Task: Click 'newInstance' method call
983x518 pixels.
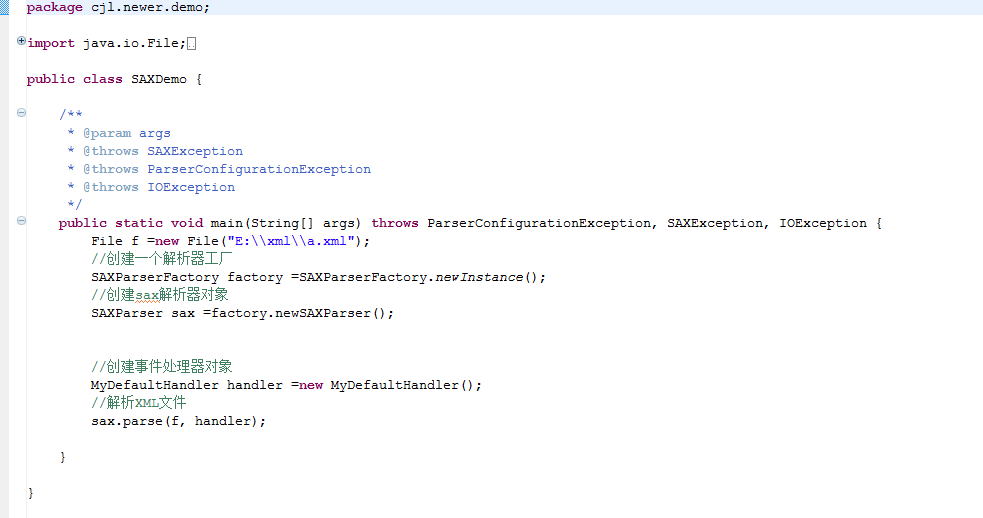Action: coord(480,277)
